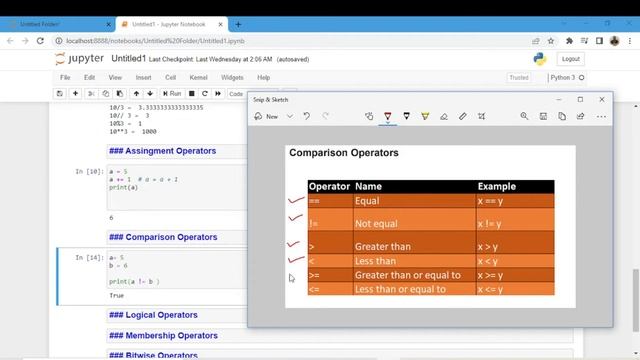Click the Trusted notebook indicator
The width and height of the screenshot is (640, 360).
[x=519, y=78]
